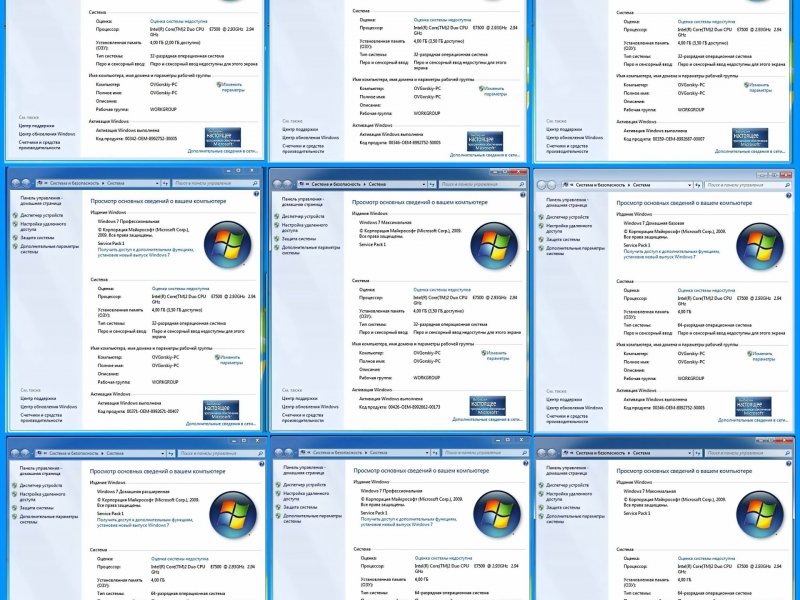
Task: Expand address bar dropdown in 64-bit Максимальная window
Action: pyautogui.click(x=690, y=453)
